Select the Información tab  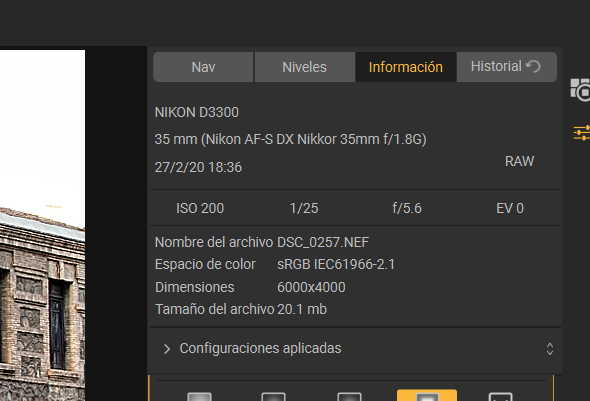tap(406, 67)
